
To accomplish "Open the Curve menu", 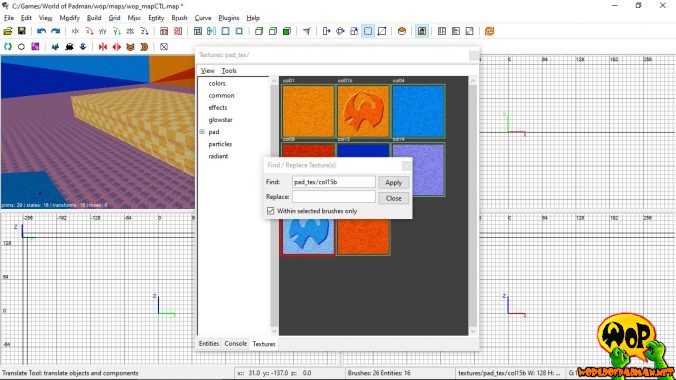I will click(x=203, y=18).
